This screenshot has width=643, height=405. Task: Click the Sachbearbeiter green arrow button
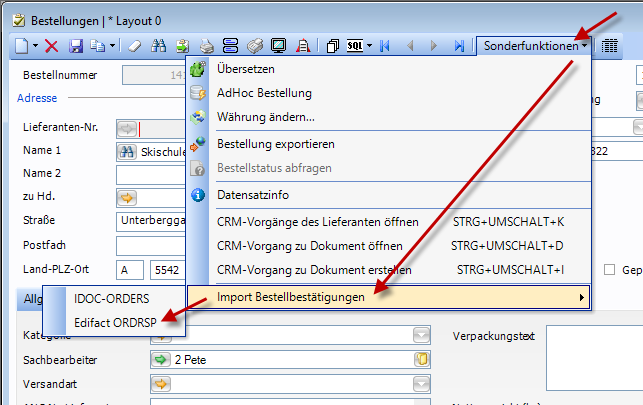coord(160,359)
